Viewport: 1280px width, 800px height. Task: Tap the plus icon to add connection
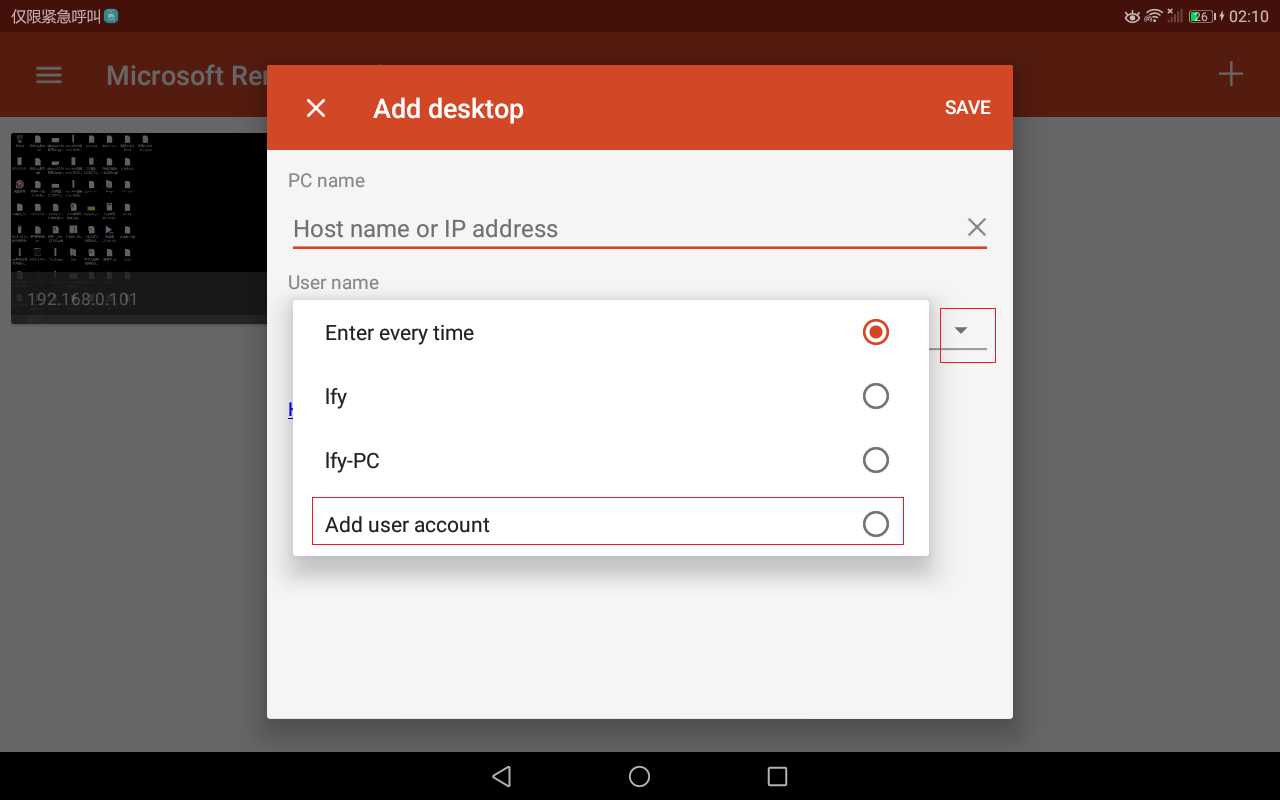[x=1231, y=74]
